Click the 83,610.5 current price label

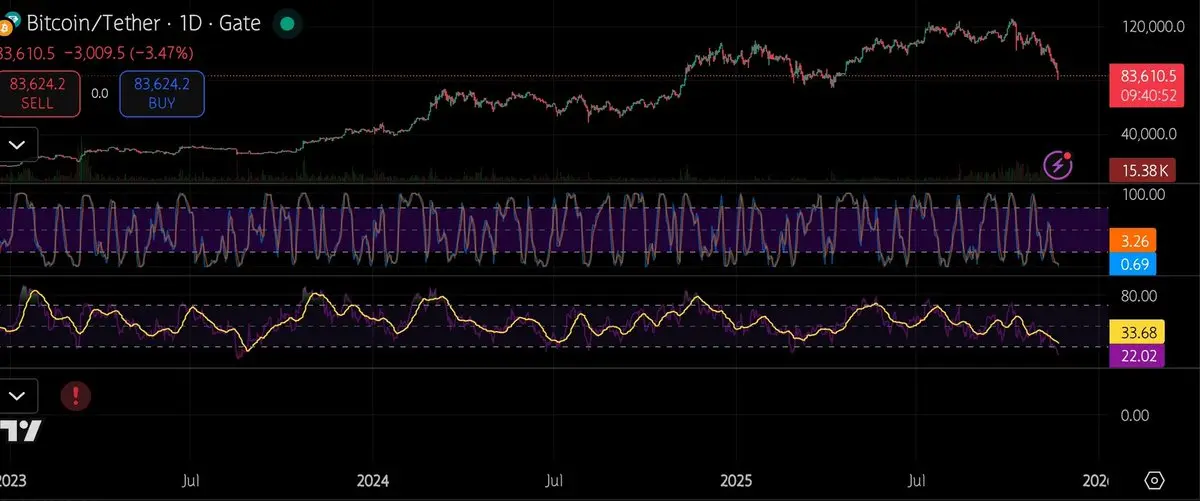coord(1146,75)
